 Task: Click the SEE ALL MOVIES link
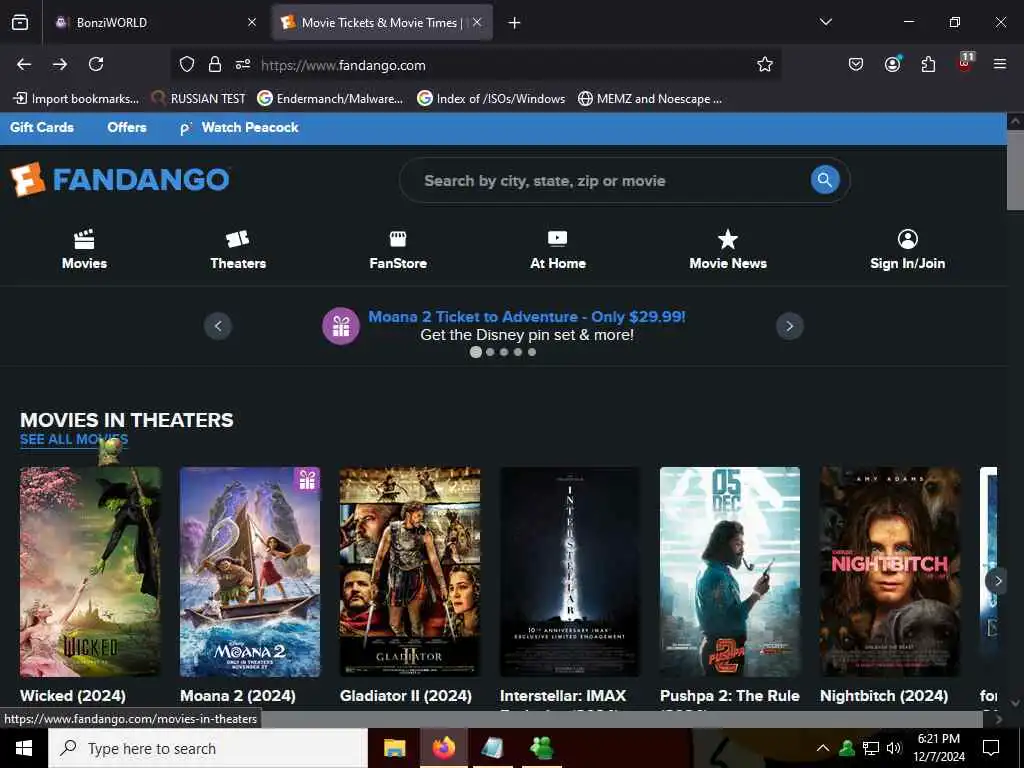coord(74,440)
